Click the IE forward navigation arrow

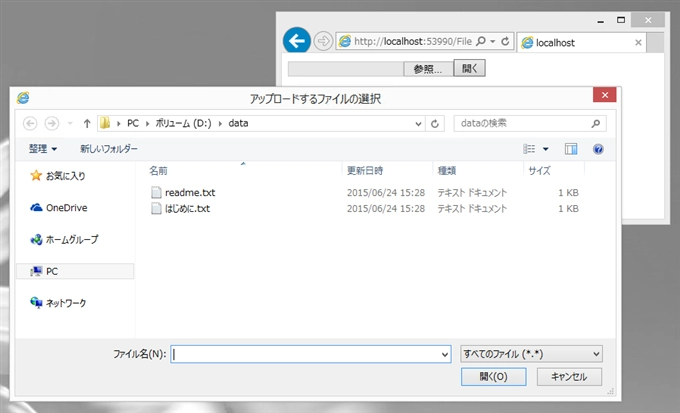coord(323,41)
